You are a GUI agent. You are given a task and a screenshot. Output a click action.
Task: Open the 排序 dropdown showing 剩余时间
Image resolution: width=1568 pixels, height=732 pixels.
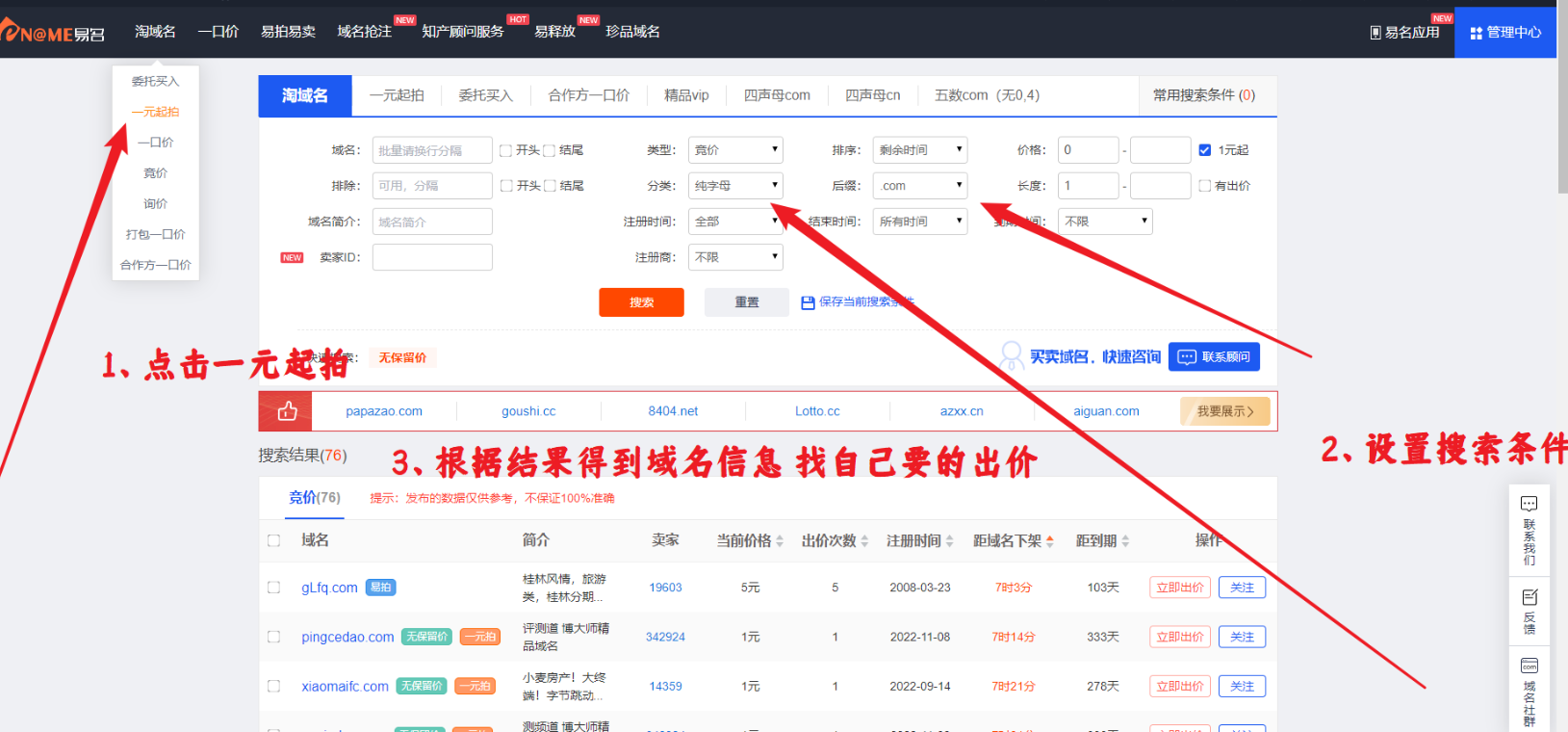920,150
